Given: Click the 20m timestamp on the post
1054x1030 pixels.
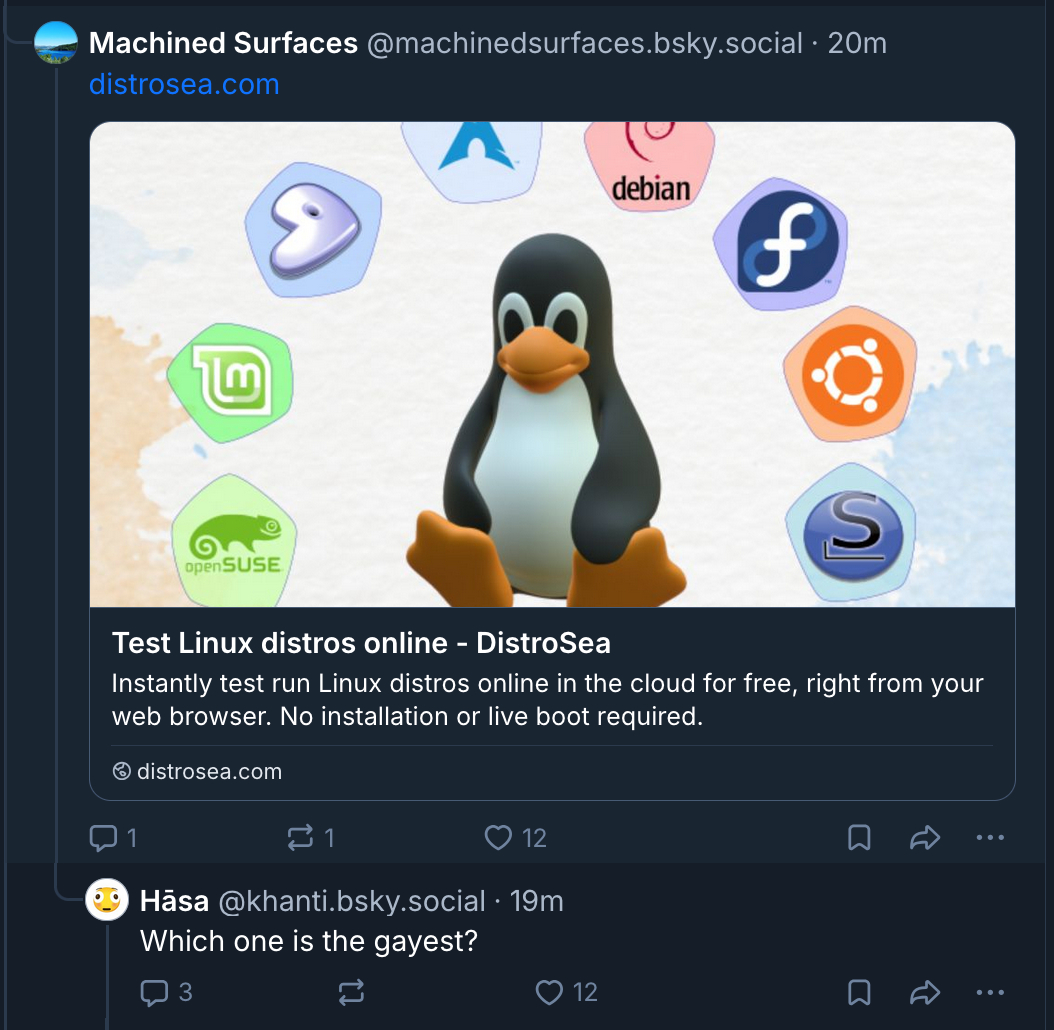Looking at the screenshot, I should [x=858, y=43].
